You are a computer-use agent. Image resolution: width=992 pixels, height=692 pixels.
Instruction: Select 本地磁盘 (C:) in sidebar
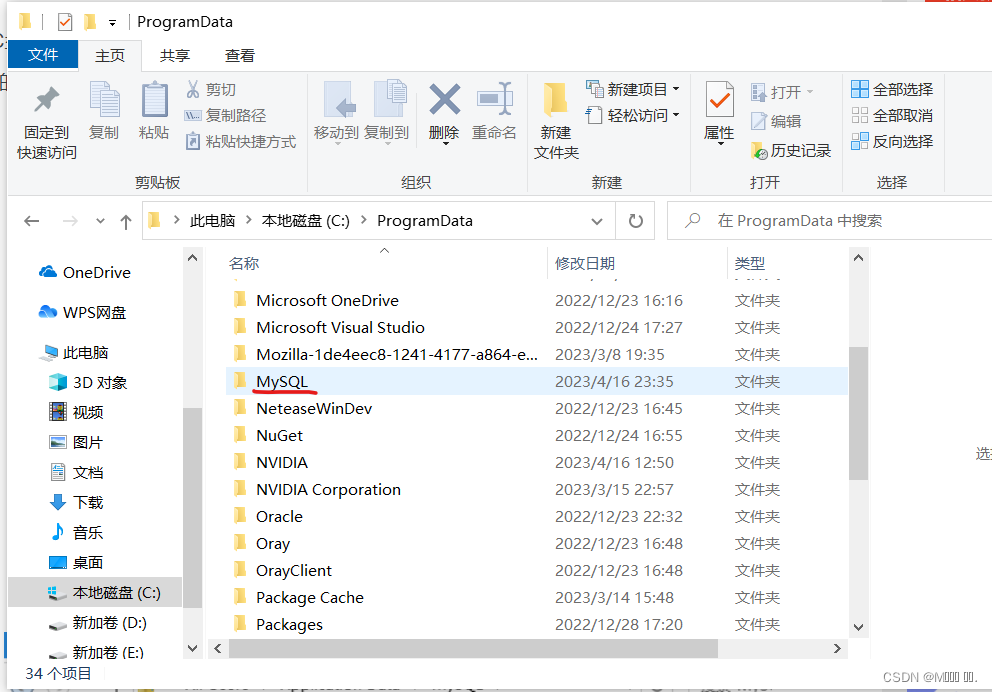tap(95, 593)
